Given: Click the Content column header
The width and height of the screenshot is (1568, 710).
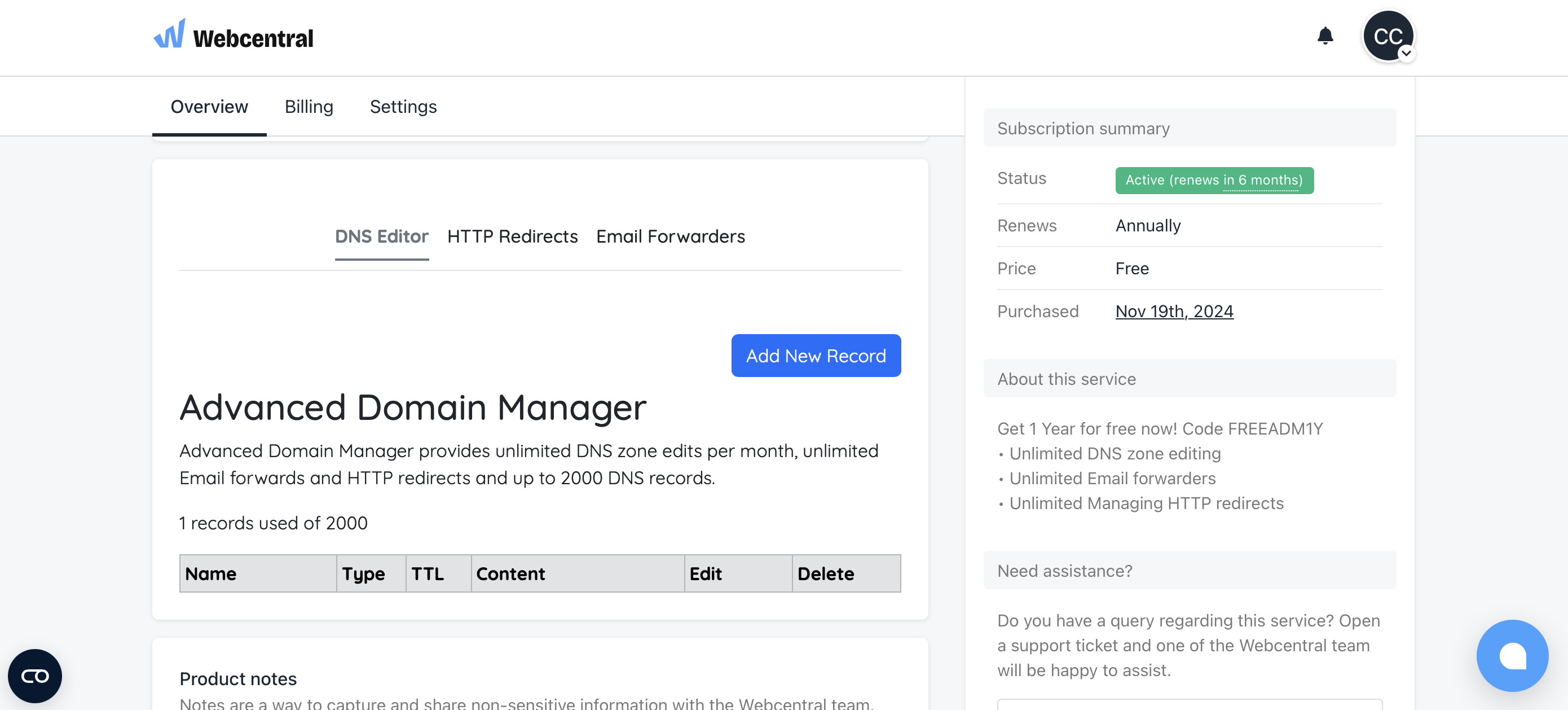Looking at the screenshot, I should 510,573.
